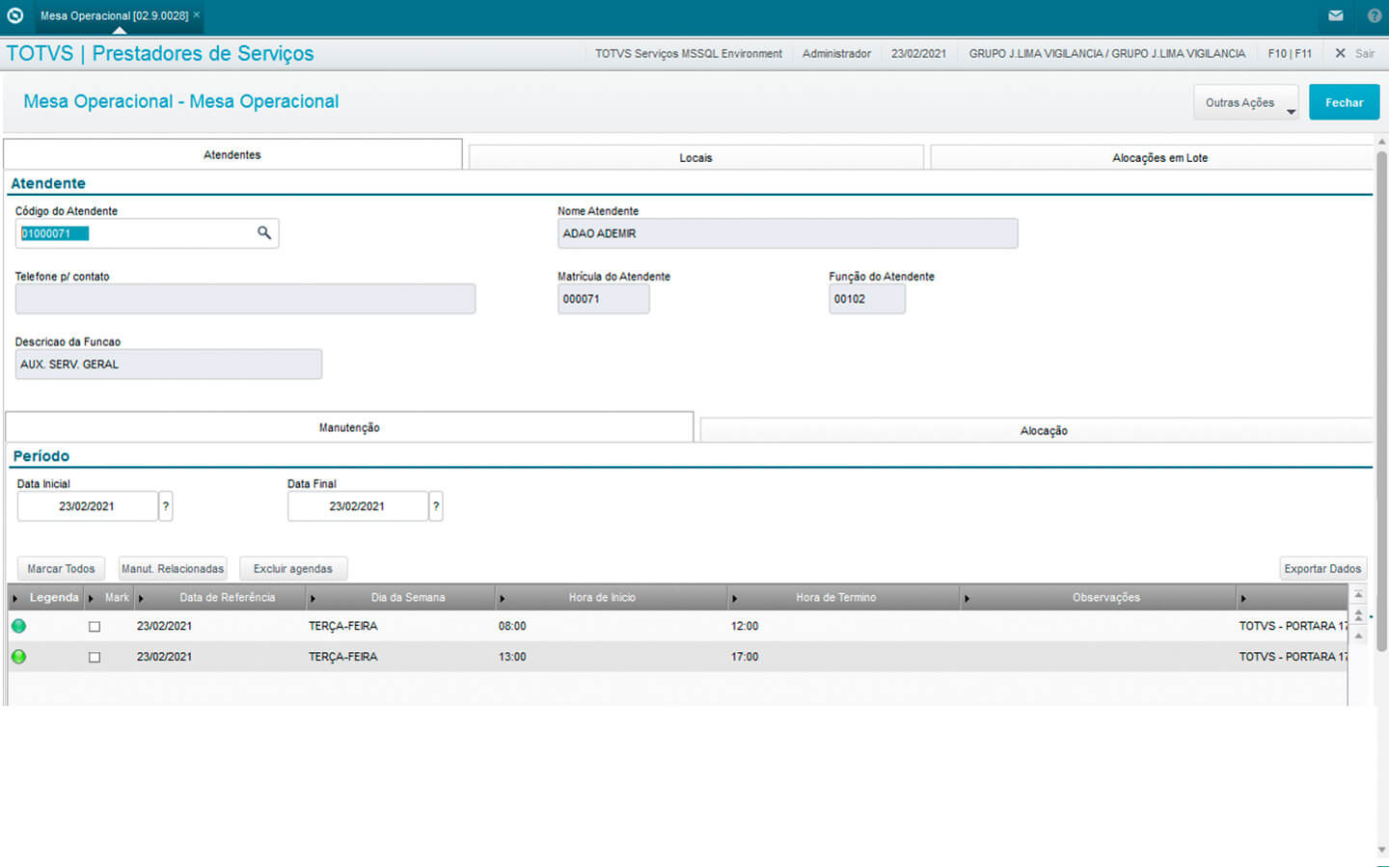Click into the Data Inicial date field
The width and height of the screenshot is (1389, 868).
click(87, 506)
